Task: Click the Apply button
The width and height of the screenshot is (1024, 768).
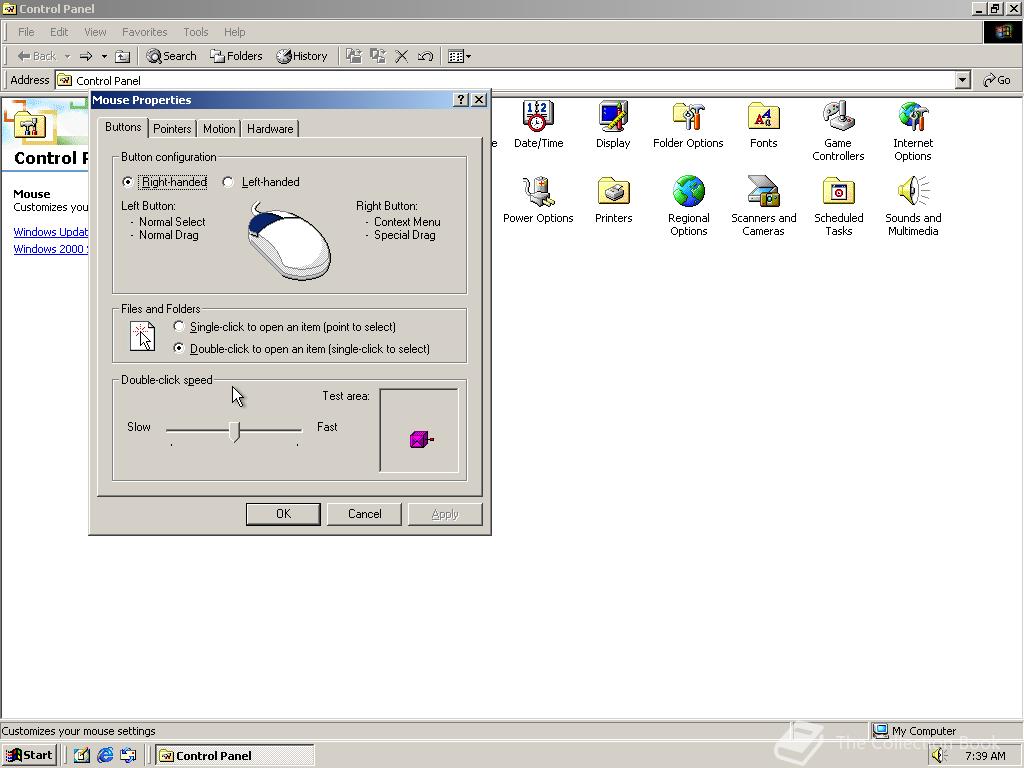Action: point(445,514)
